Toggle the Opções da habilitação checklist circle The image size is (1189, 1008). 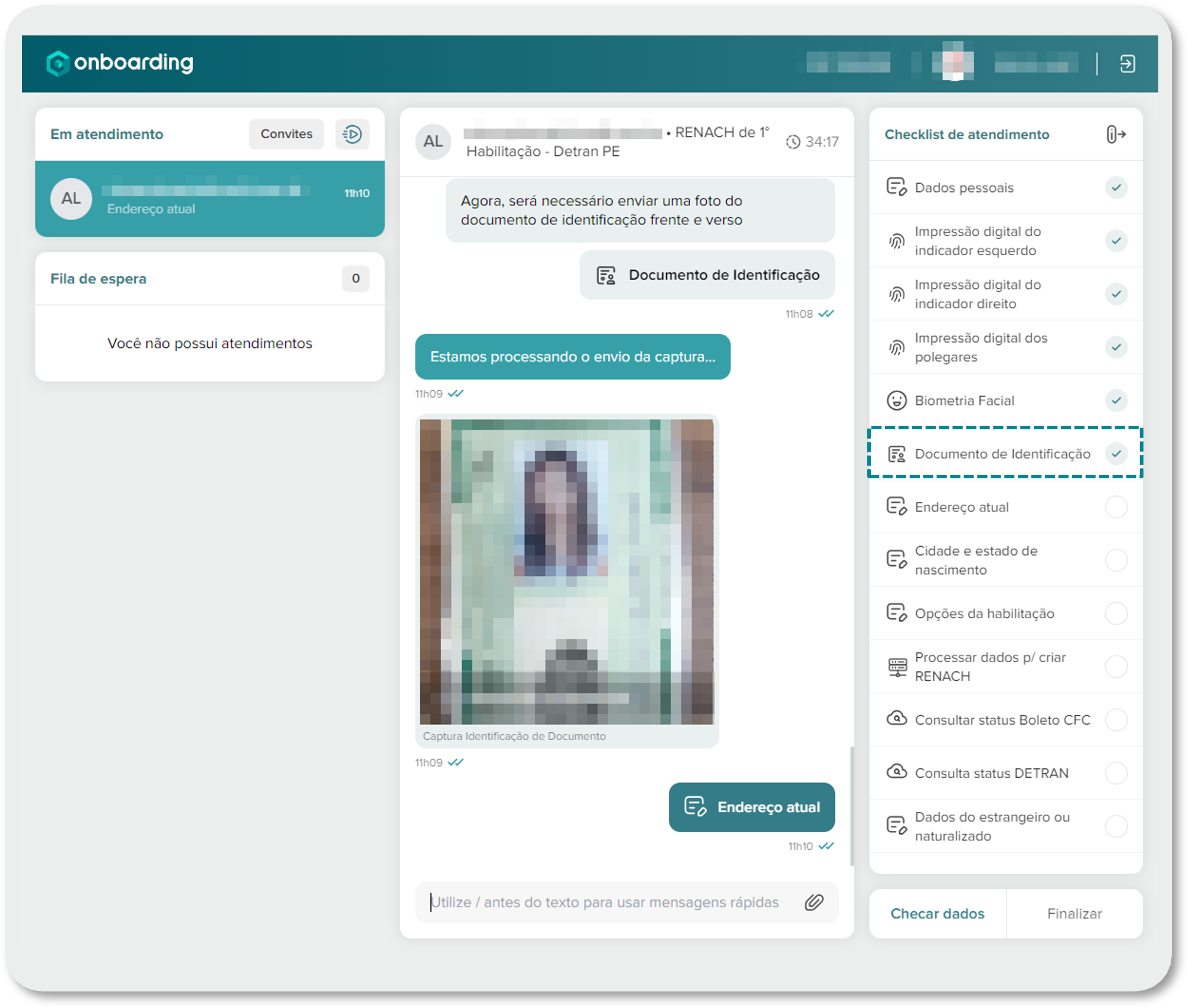(1116, 613)
